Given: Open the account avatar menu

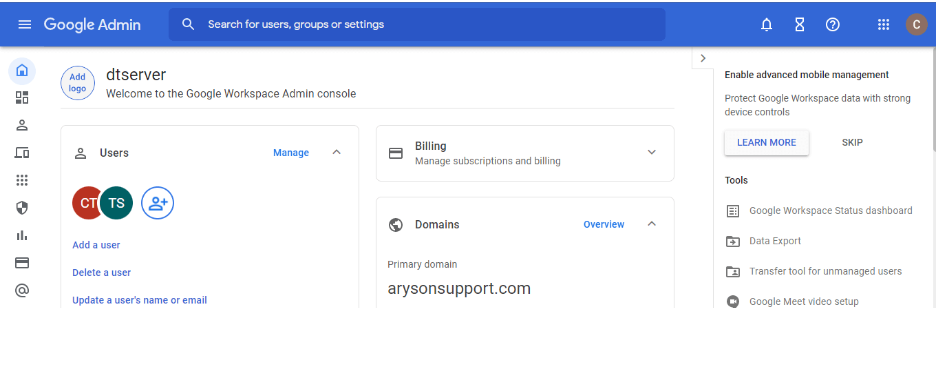Looking at the screenshot, I should point(916,24).
